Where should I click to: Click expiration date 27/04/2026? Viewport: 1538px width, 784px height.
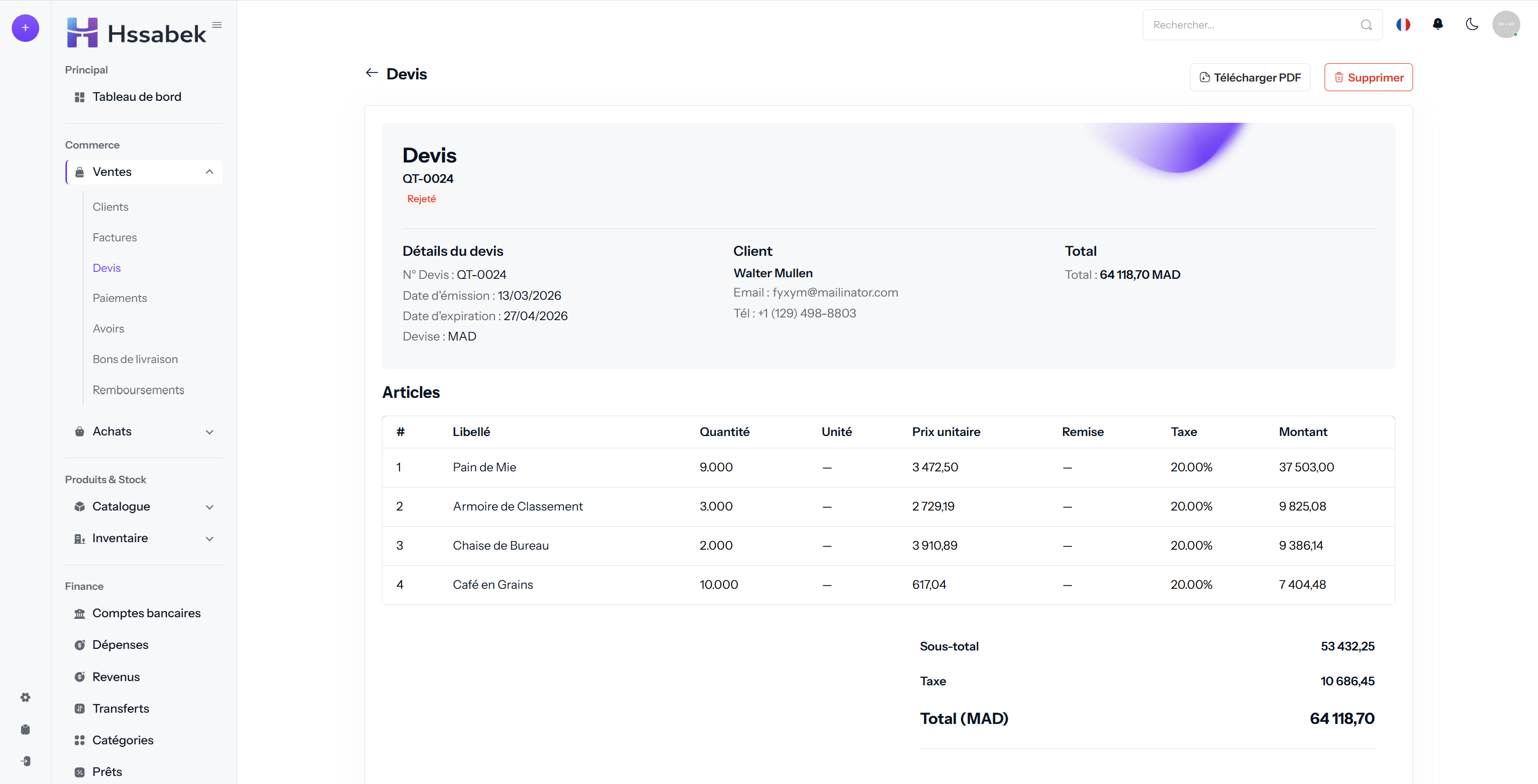(535, 316)
